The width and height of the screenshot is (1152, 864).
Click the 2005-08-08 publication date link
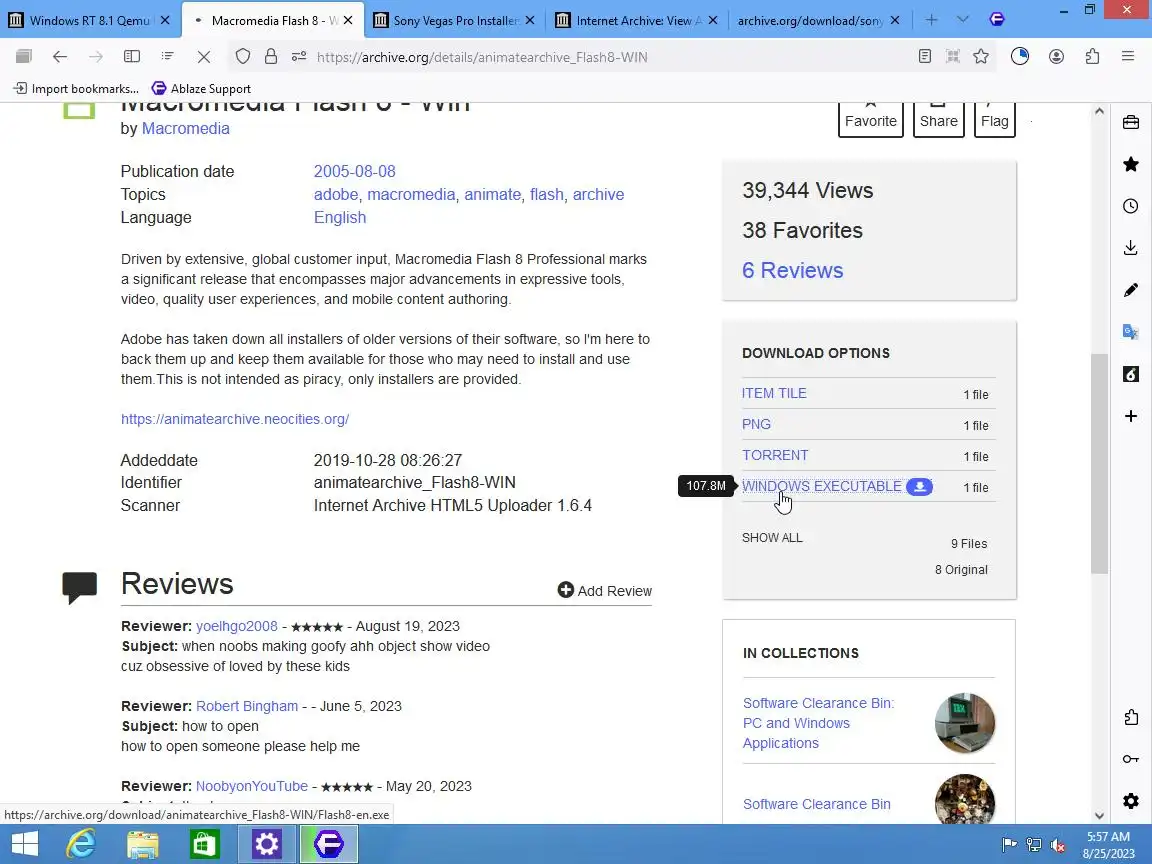tap(354, 171)
